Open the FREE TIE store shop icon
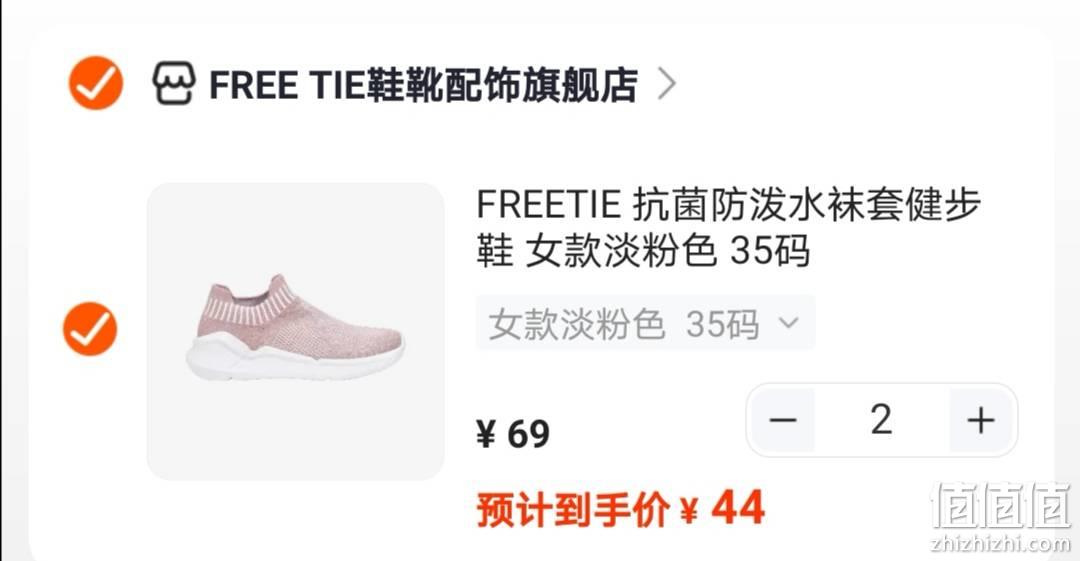The width and height of the screenshot is (1080, 561). [x=174, y=83]
